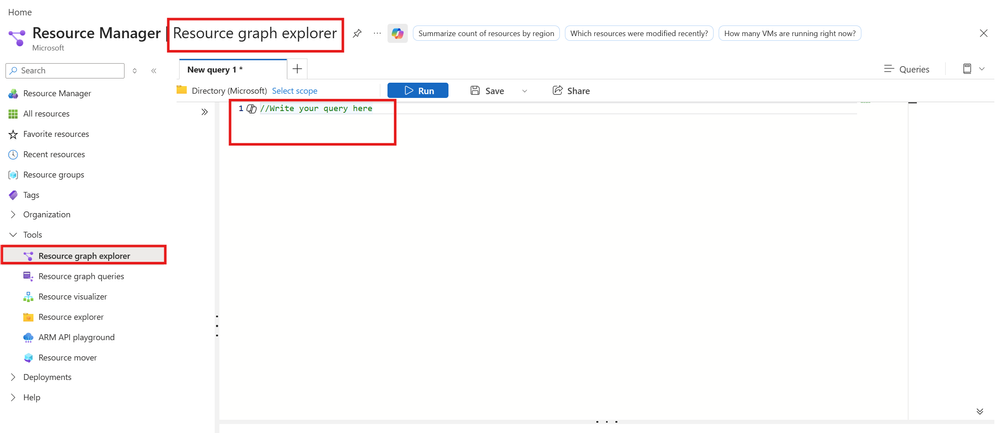Open the Queries panel button
The height and width of the screenshot is (433, 999).
[907, 69]
